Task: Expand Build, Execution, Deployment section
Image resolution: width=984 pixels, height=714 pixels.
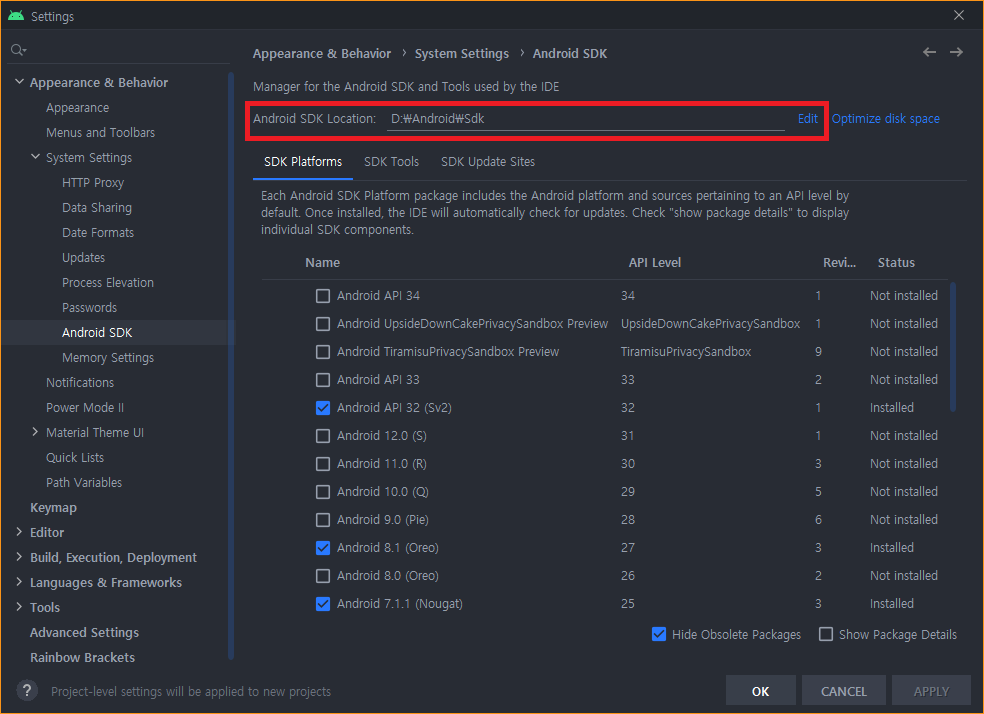Action: point(19,557)
